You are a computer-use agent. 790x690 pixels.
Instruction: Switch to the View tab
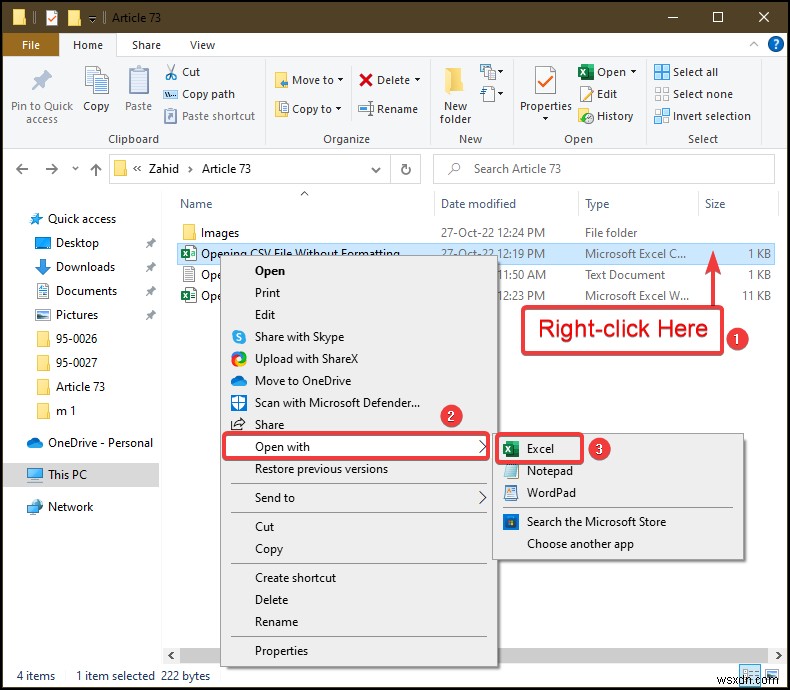[x=202, y=45]
